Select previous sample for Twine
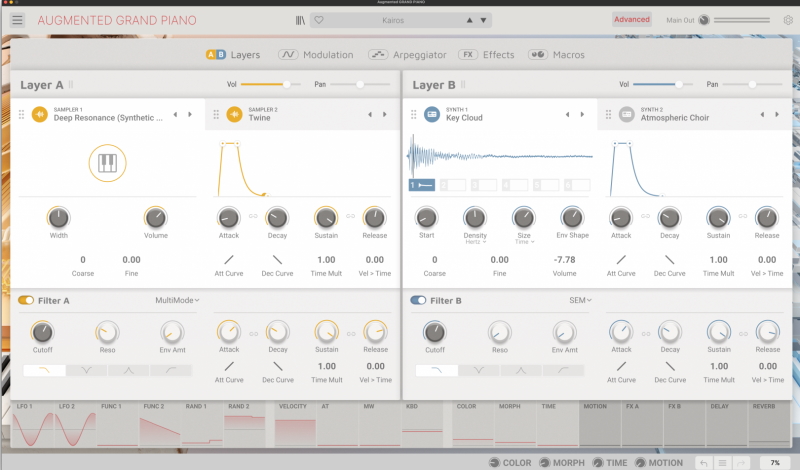 click(x=370, y=114)
